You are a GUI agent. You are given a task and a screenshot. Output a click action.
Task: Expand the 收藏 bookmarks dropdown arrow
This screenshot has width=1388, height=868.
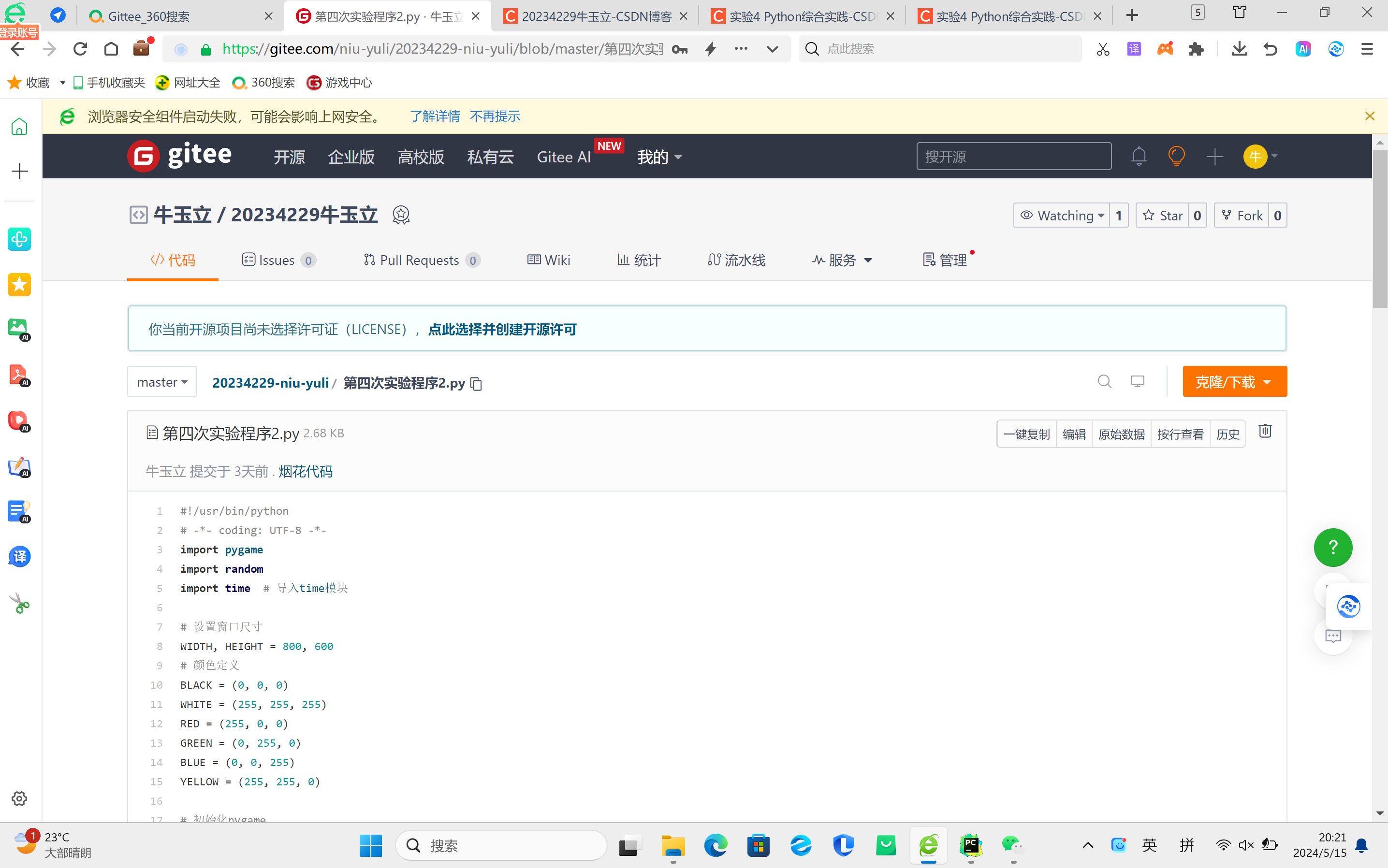pos(62,83)
